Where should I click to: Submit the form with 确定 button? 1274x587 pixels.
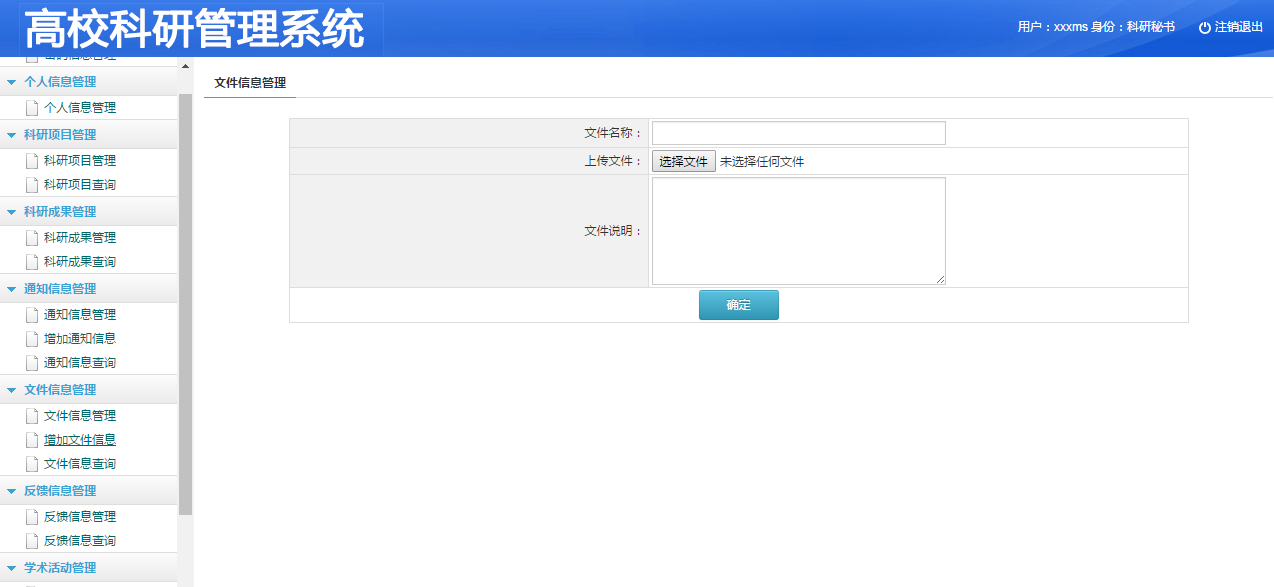point(739,305)
